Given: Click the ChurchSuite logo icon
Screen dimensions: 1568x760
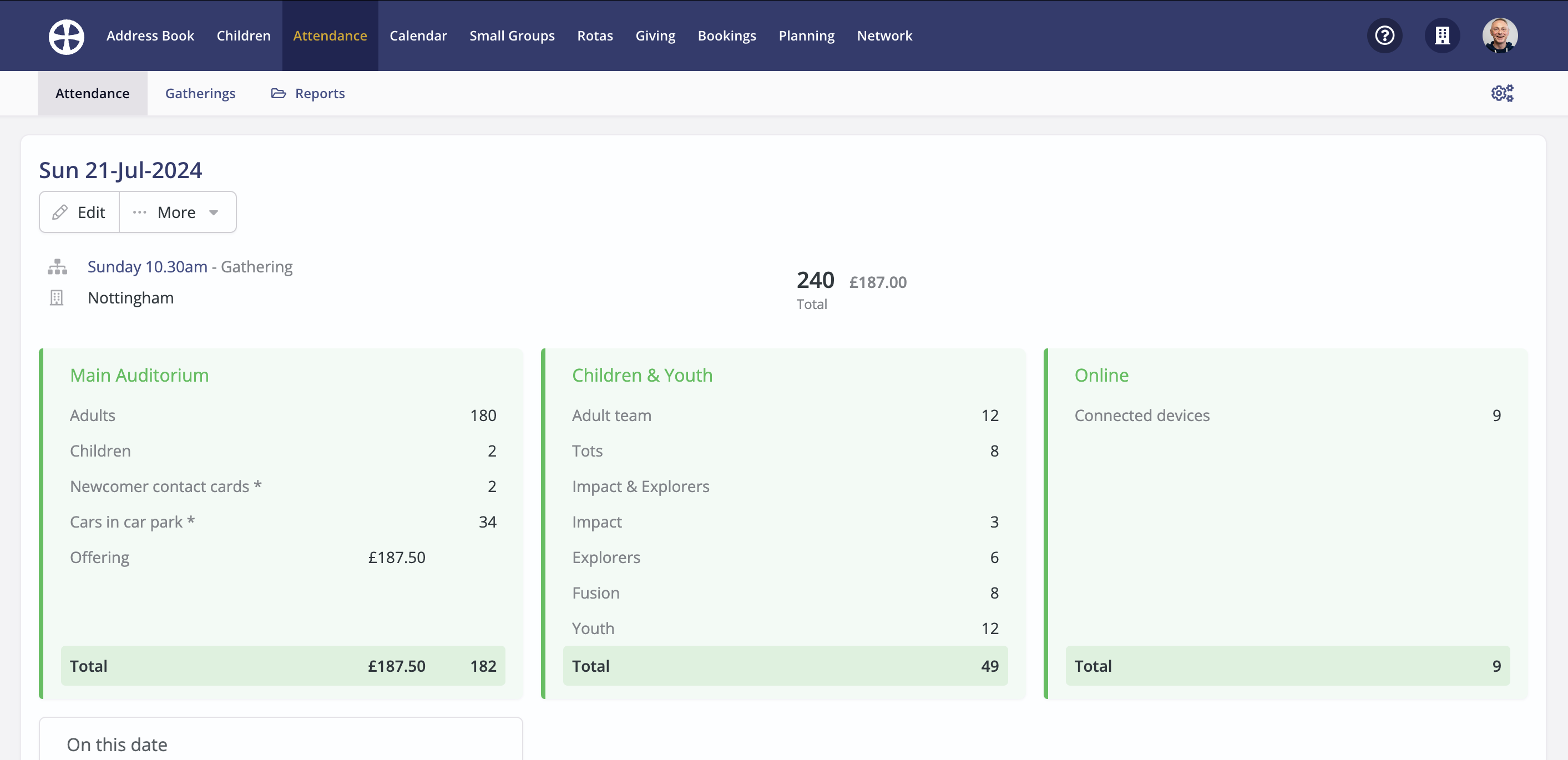Looking at the screenshot, I should point(67,37).
